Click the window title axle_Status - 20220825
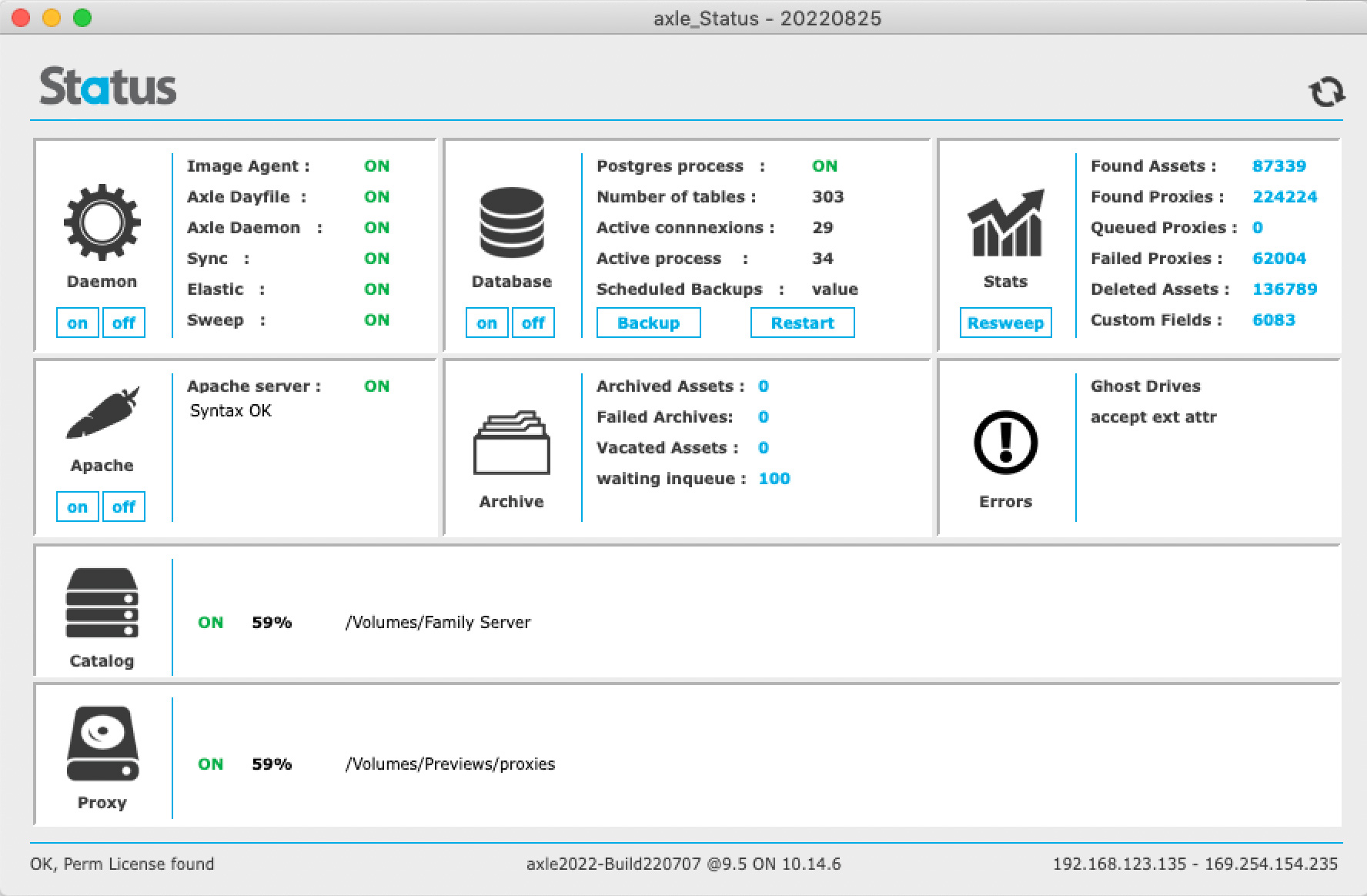Image resolution: width=1367 pixels, height=896 pixels. click(x=767, y=18)
